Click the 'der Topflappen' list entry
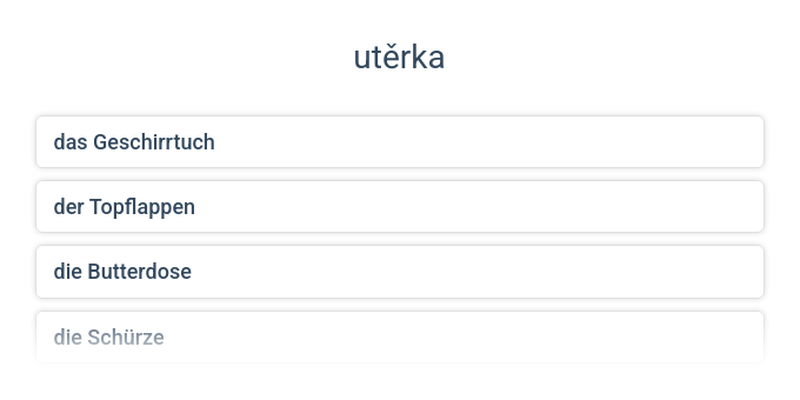The image size is (800, 400). tap(400, 207)
